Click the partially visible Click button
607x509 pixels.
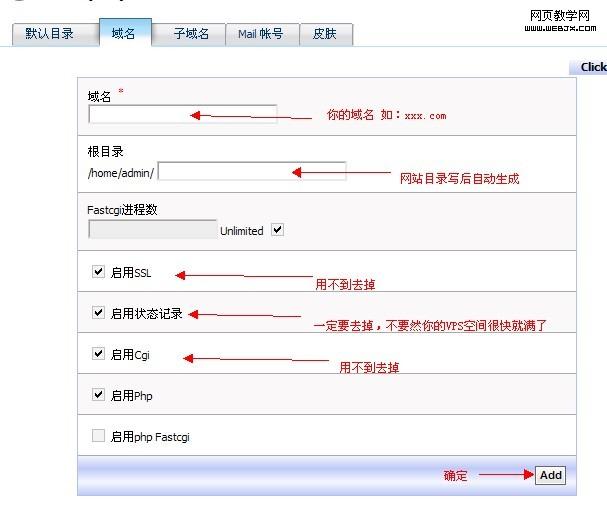tap(592, 67)
